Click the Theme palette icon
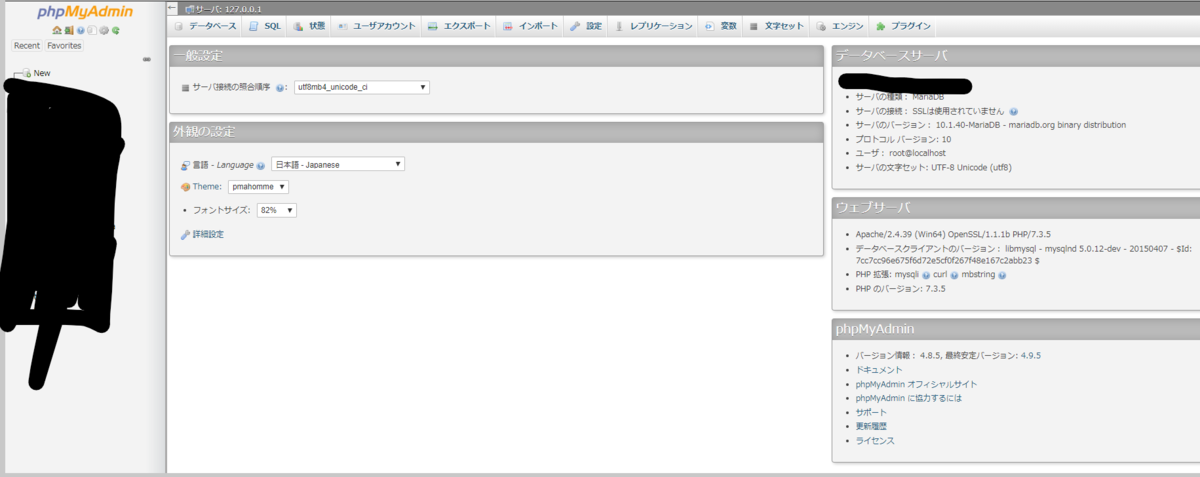 coord(185,187)
